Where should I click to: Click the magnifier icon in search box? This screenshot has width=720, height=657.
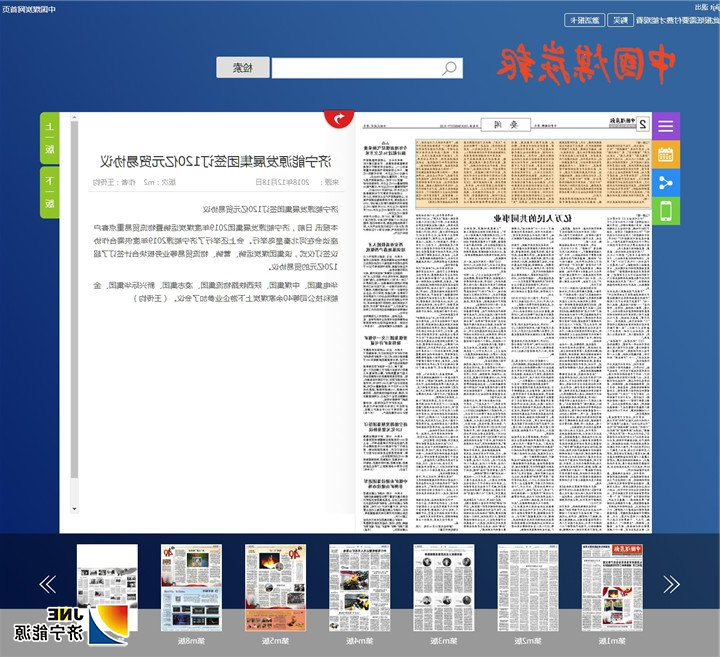coord(449,68)
